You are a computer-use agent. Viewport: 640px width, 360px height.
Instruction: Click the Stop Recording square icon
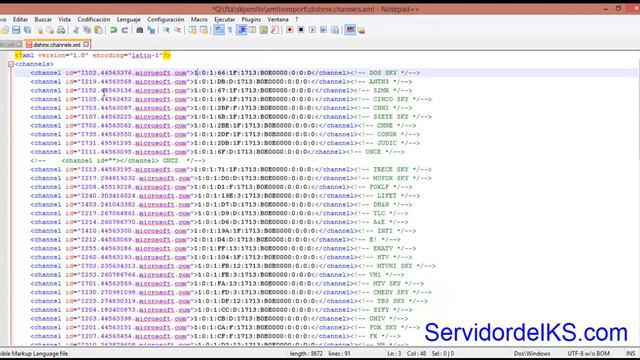(x=301, y=30)
